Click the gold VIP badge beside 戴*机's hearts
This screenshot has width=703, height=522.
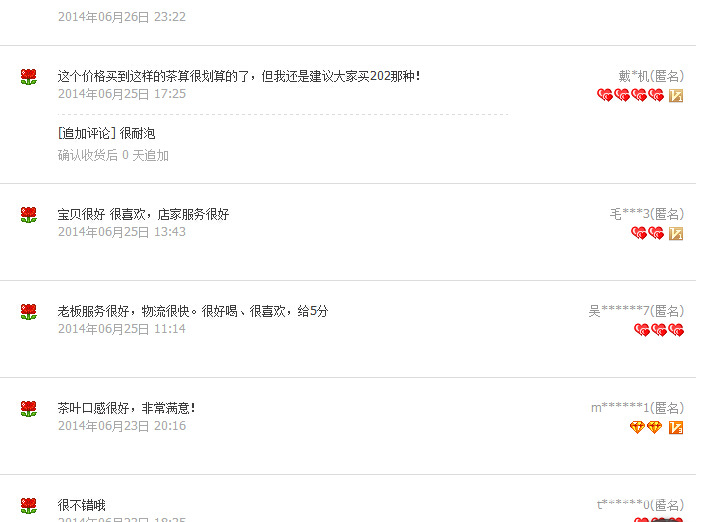point(676,96)
